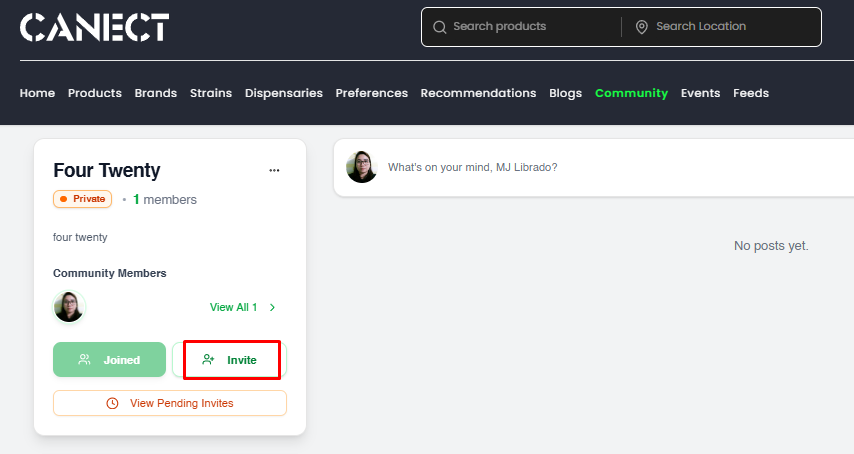Click the What's on your mind post box
The height and width of the screenshot is (454, 854).
600,167
